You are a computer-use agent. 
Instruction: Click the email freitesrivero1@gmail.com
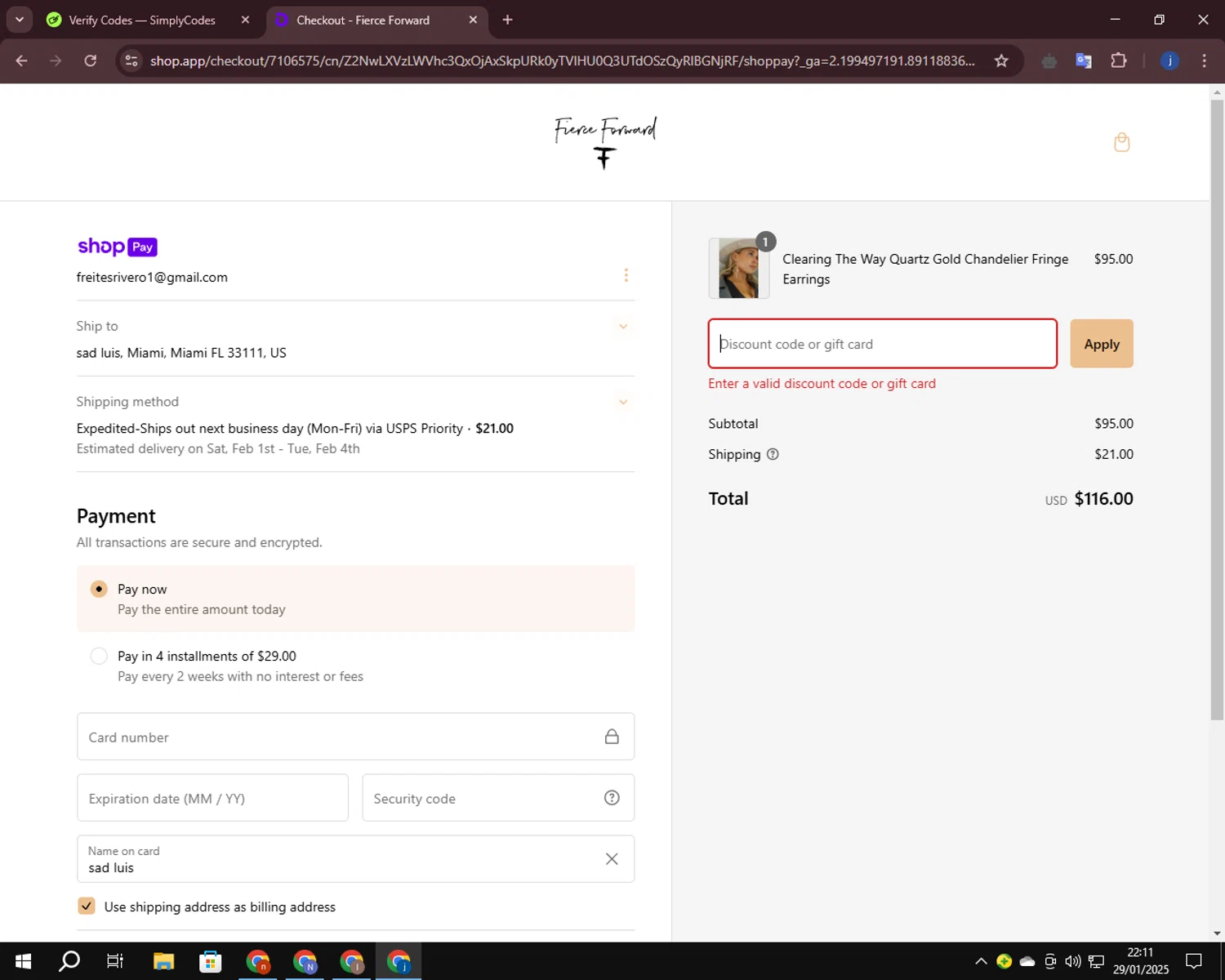click(152, 278)
